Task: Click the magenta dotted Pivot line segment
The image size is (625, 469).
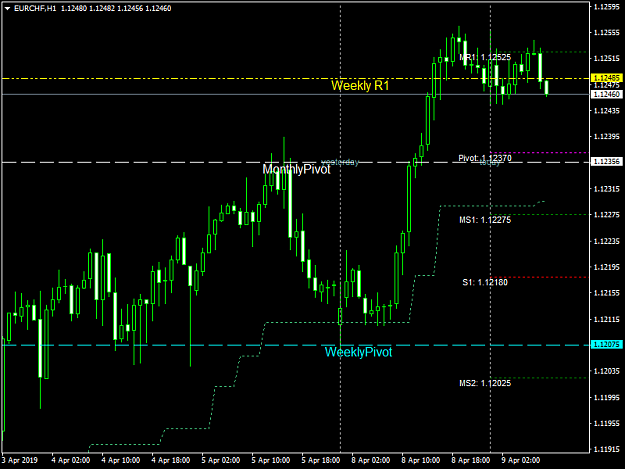Action: click(539, 153)
